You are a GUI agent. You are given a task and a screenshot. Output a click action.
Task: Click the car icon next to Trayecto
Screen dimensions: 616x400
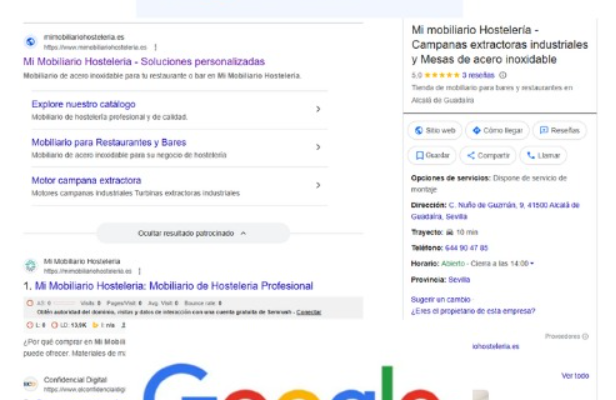pos(449,232)
